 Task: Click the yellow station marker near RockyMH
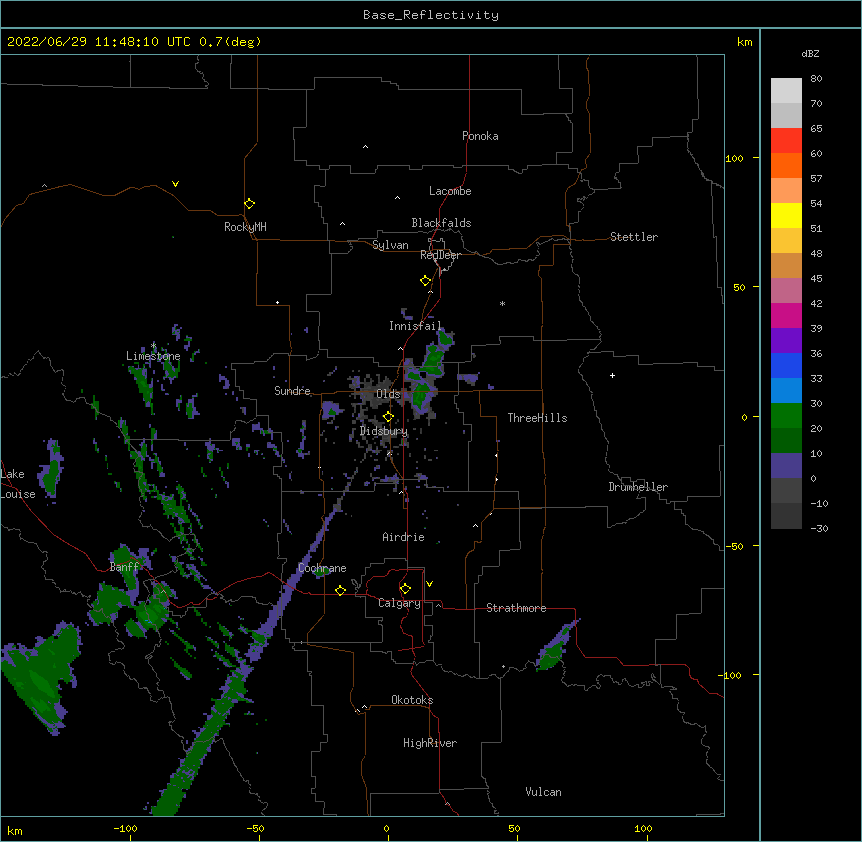coord(249,204)
